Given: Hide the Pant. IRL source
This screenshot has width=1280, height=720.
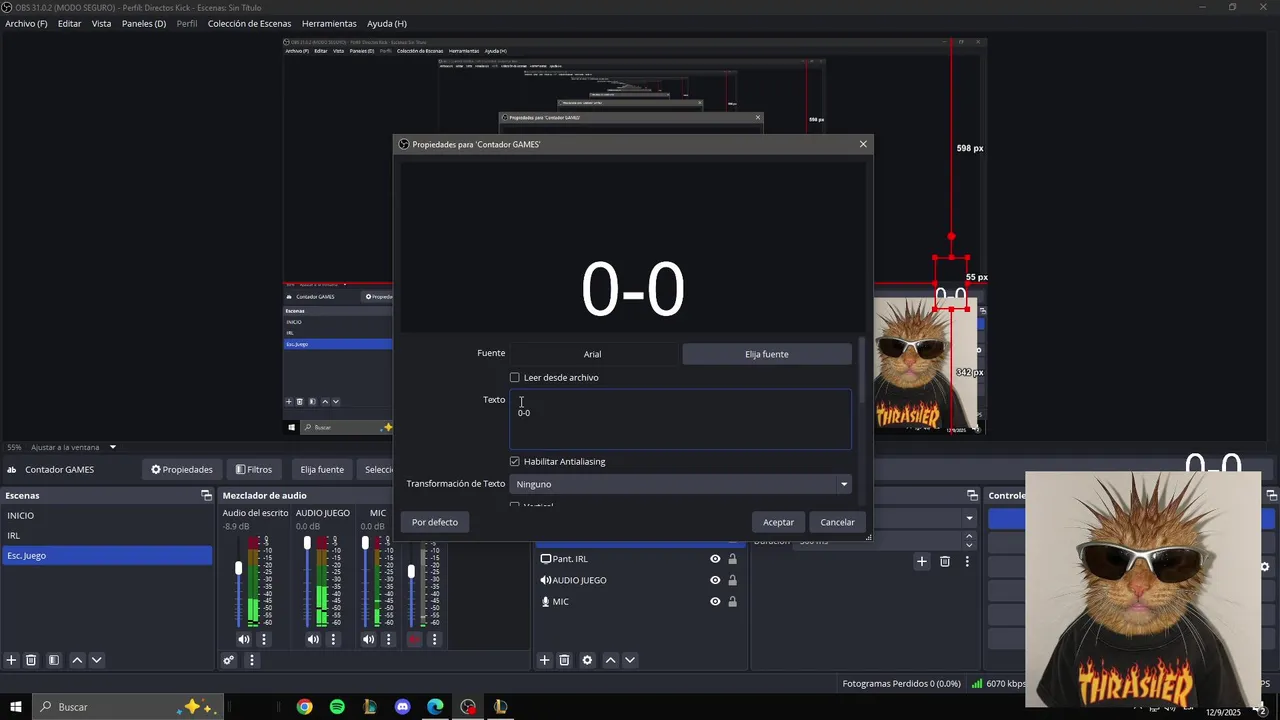Looking at the screenshot, I should pyautogui.click(x=715, y=559).
